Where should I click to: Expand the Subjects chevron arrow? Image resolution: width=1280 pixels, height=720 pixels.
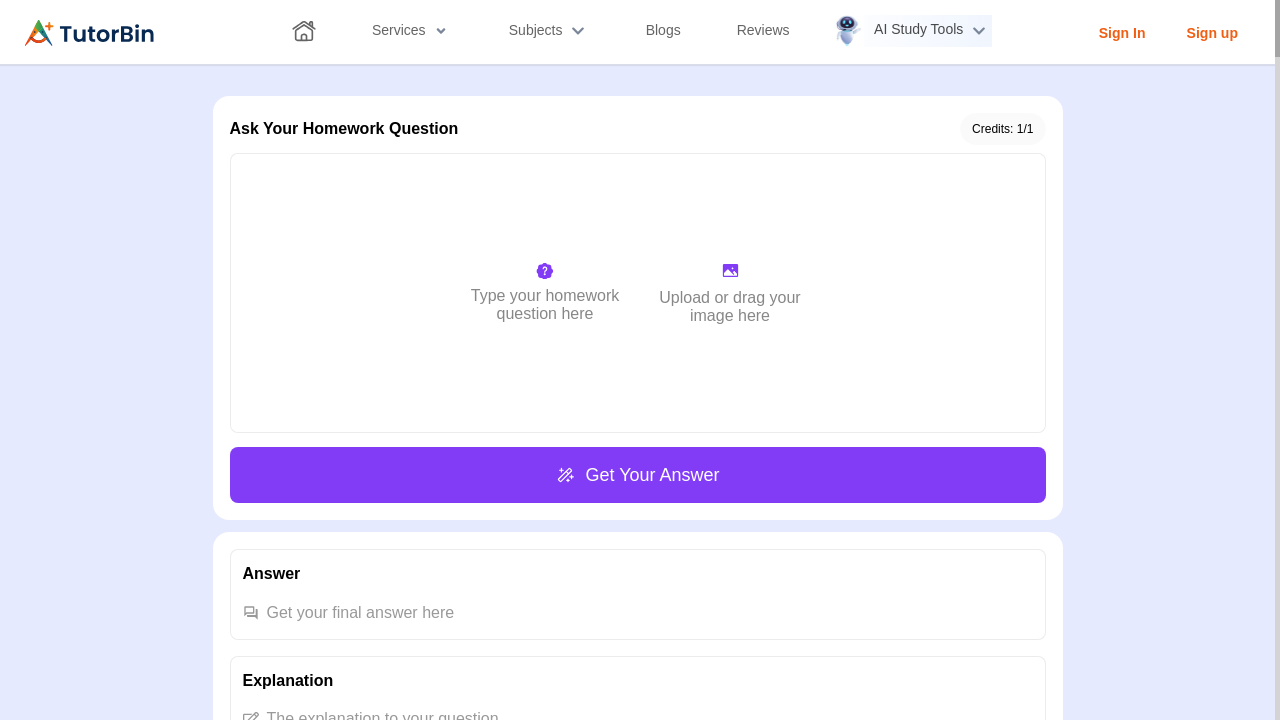pyautogui.click(x=578, y=31)
